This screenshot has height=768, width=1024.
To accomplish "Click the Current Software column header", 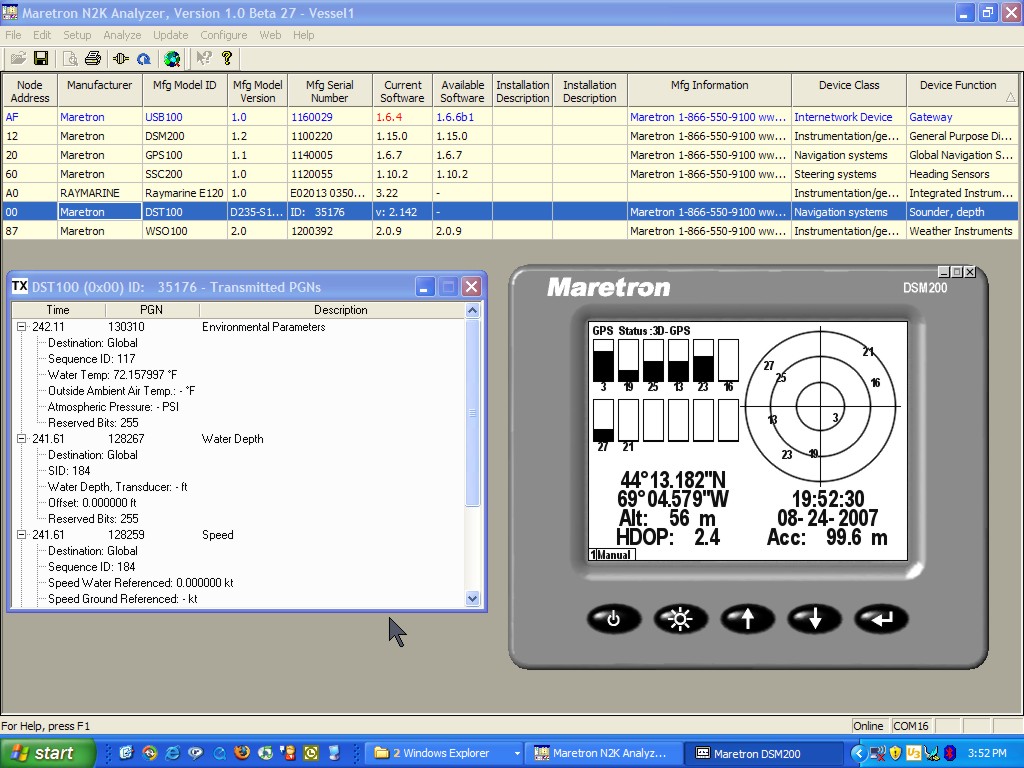I will [x=402, y=91].
